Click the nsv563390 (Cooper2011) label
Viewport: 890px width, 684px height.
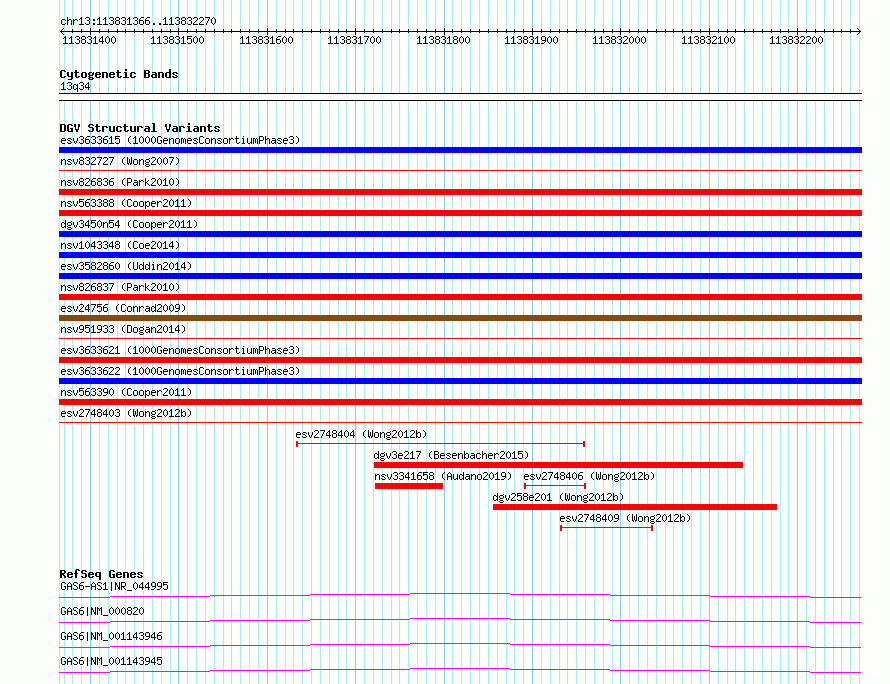126,392
